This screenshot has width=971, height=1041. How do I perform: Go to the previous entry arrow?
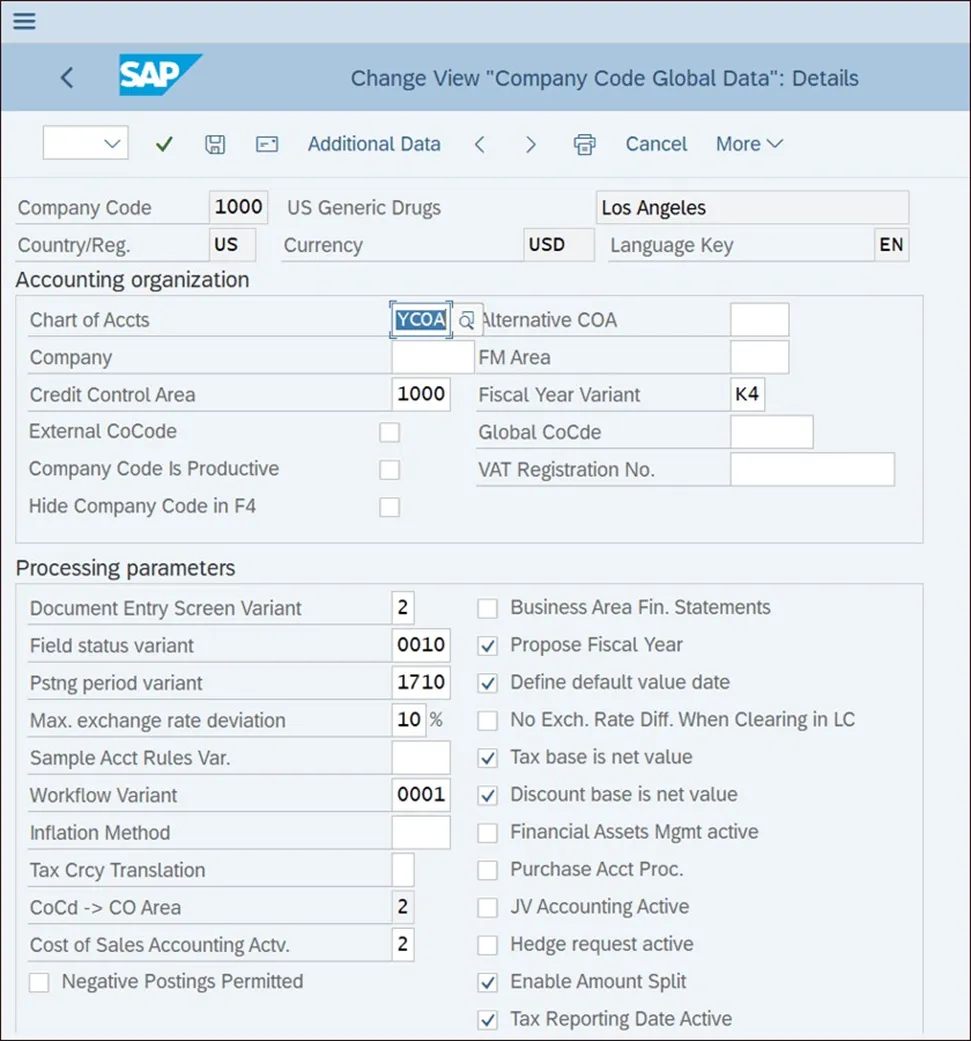(x=480, y=144)
